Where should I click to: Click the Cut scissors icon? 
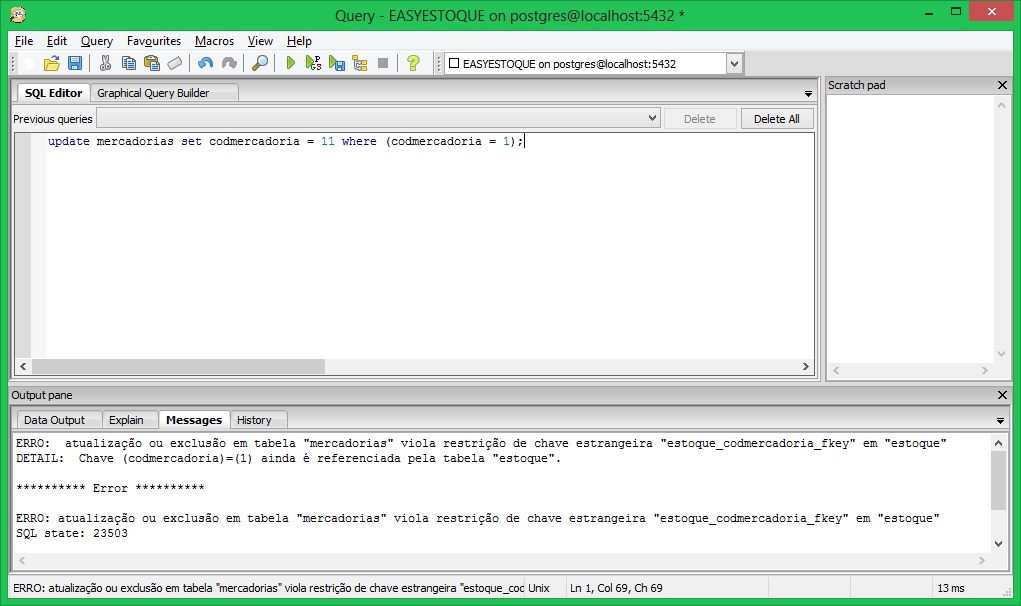(x=105, y=63)
